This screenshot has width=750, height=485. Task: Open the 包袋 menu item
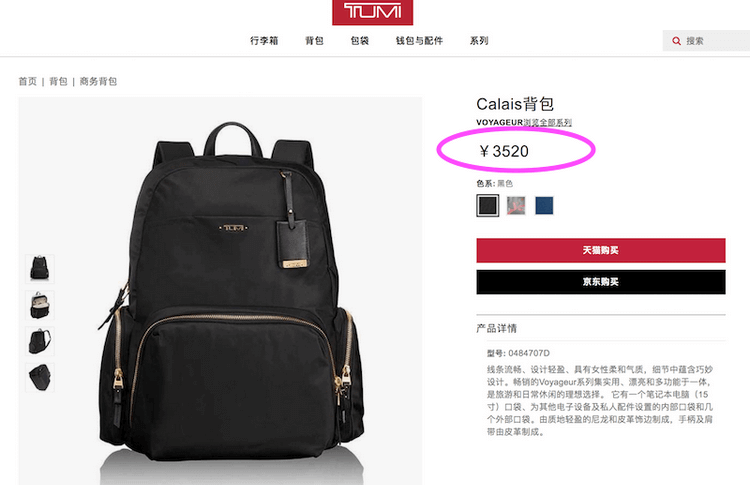[360, 41]
